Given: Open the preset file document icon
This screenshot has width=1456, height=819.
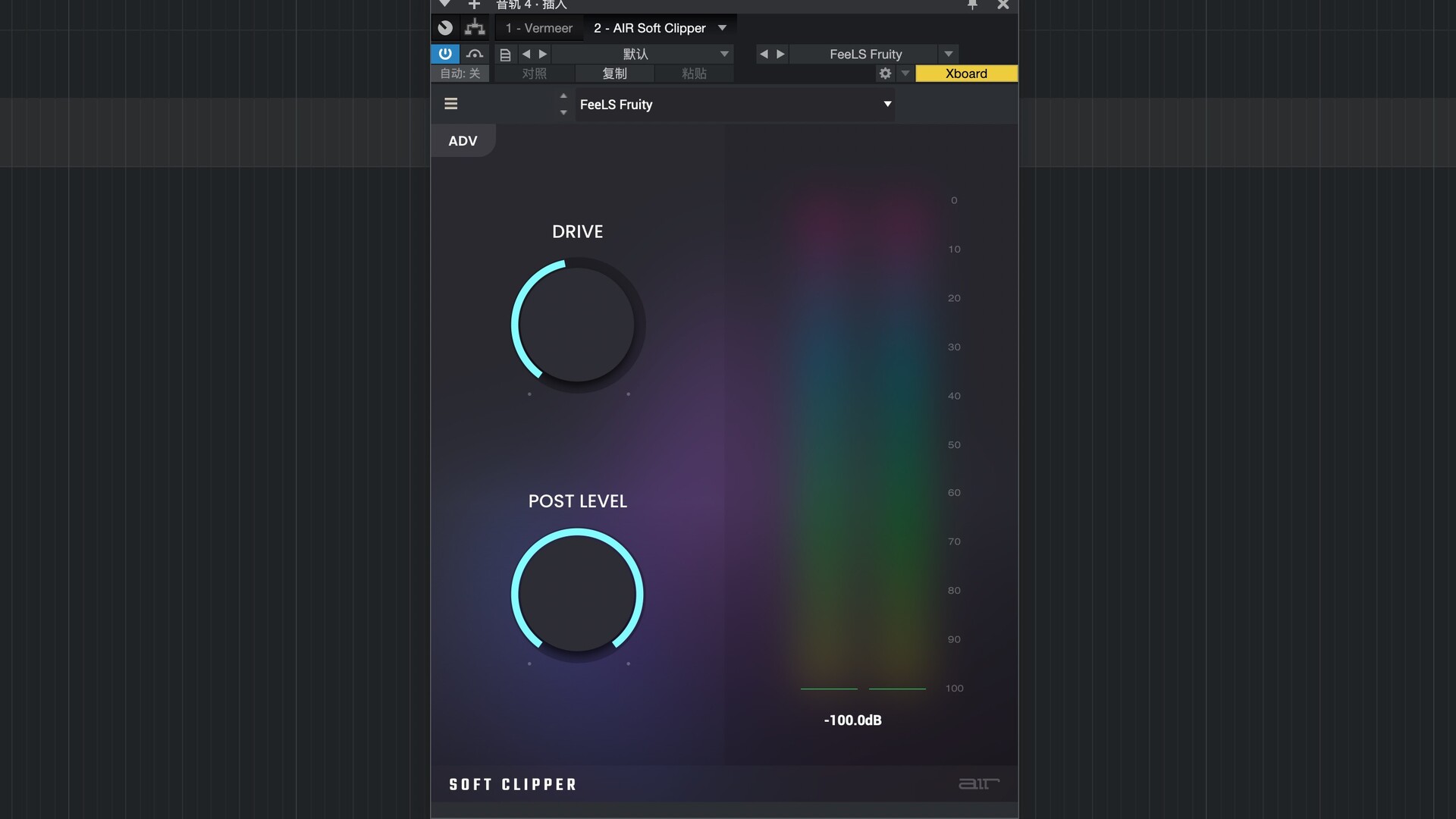Looking at the screenshot, I should click(505, 55).
